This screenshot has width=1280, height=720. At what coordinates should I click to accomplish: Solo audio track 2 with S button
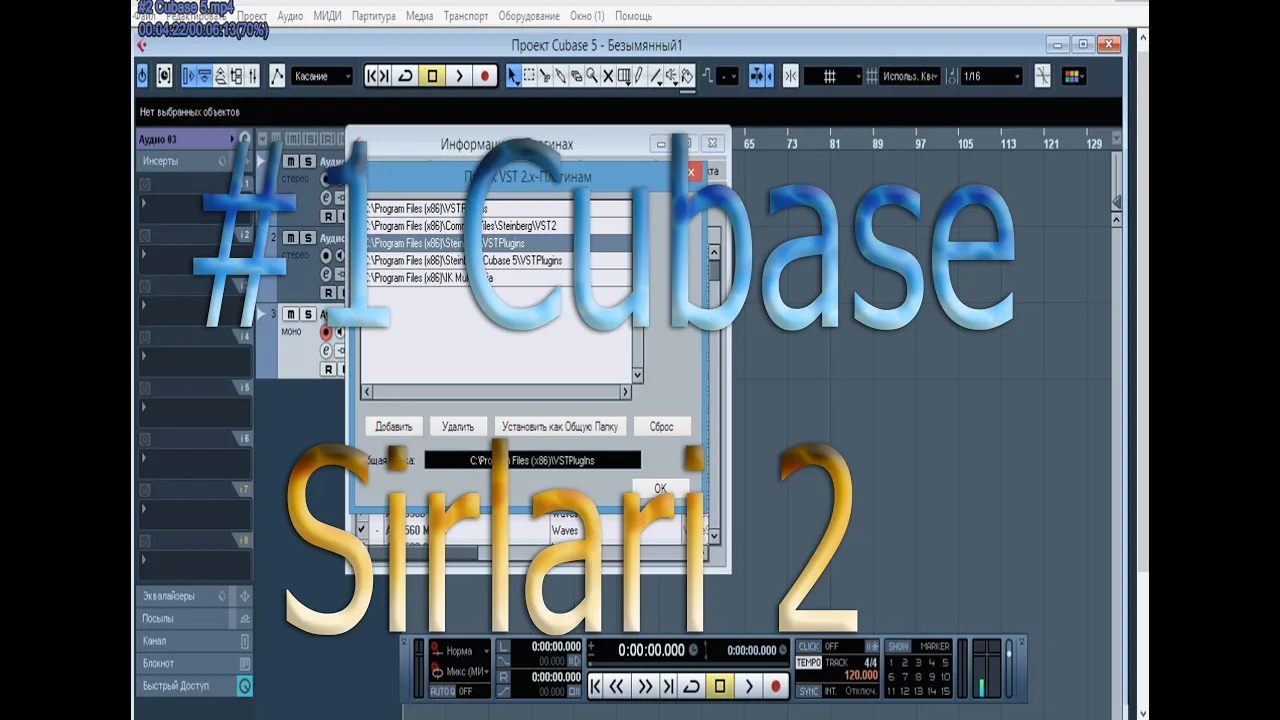(308, 238)
